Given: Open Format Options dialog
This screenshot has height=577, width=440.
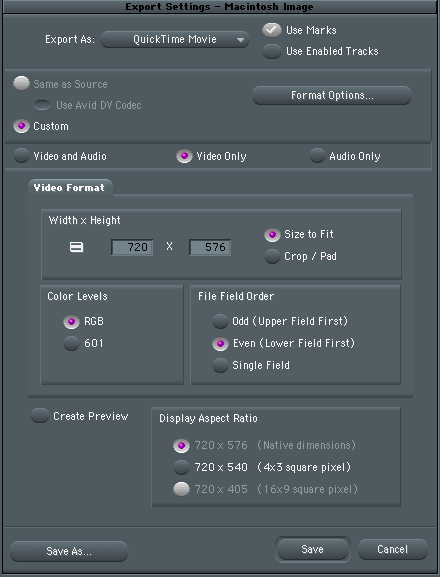Looking at the screenshot, I should pos(332,95).
